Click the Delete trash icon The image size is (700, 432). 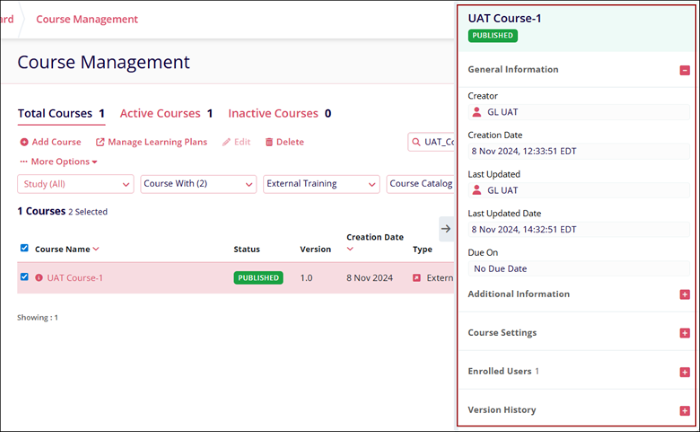click(269, 142)
